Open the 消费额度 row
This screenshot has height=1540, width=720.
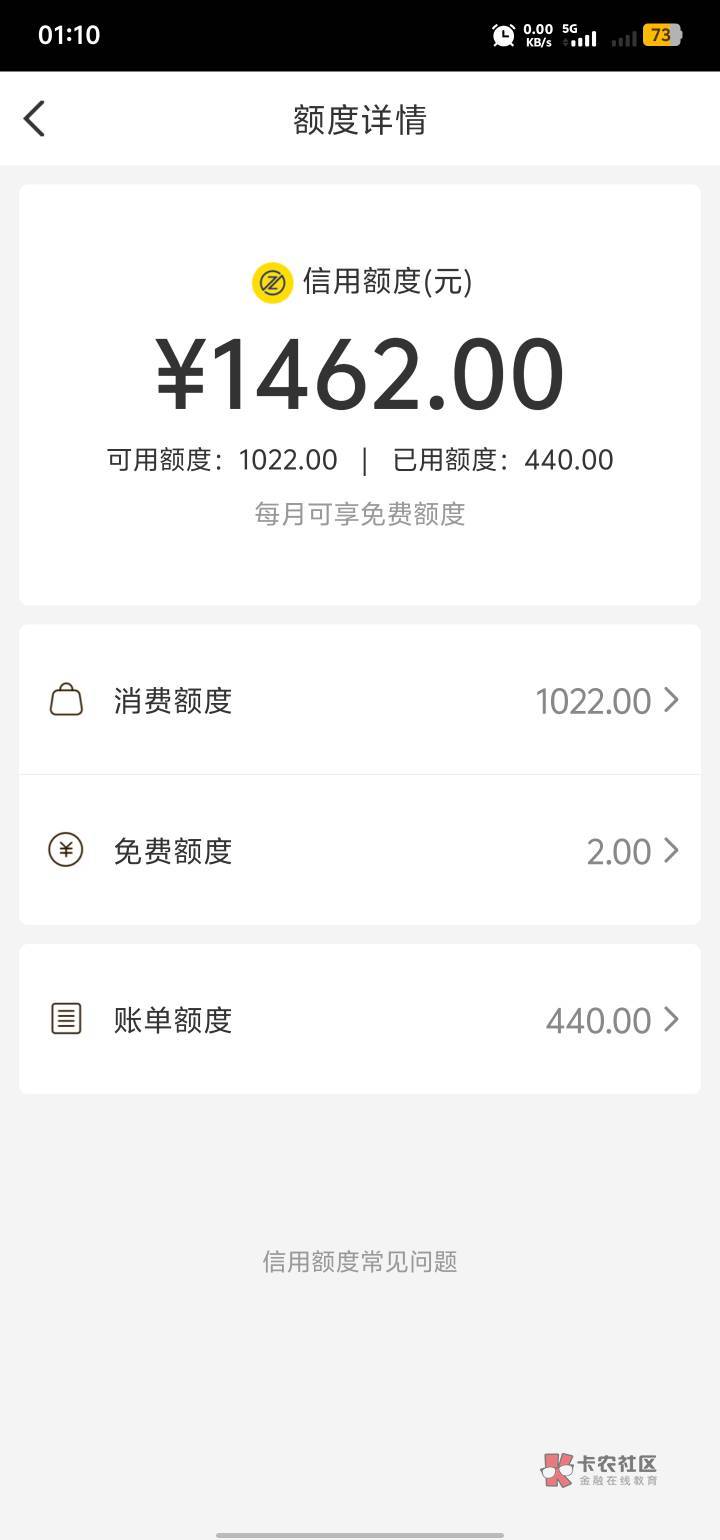pyautogui.click(x=360, y=700)
